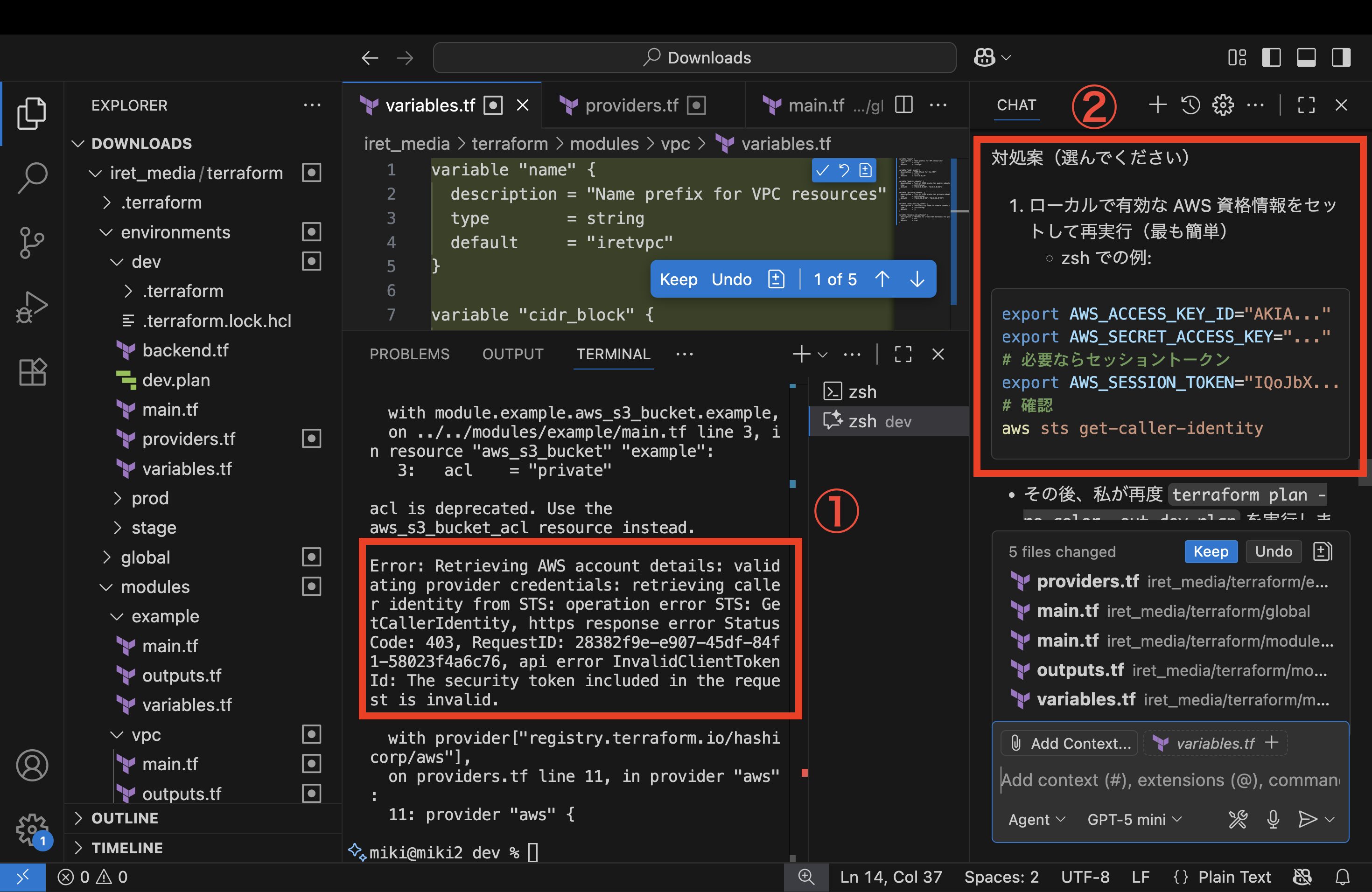The width and height of the screenshot is (1372, 892).
Task: Expand the prod folder
Action: 150,498
